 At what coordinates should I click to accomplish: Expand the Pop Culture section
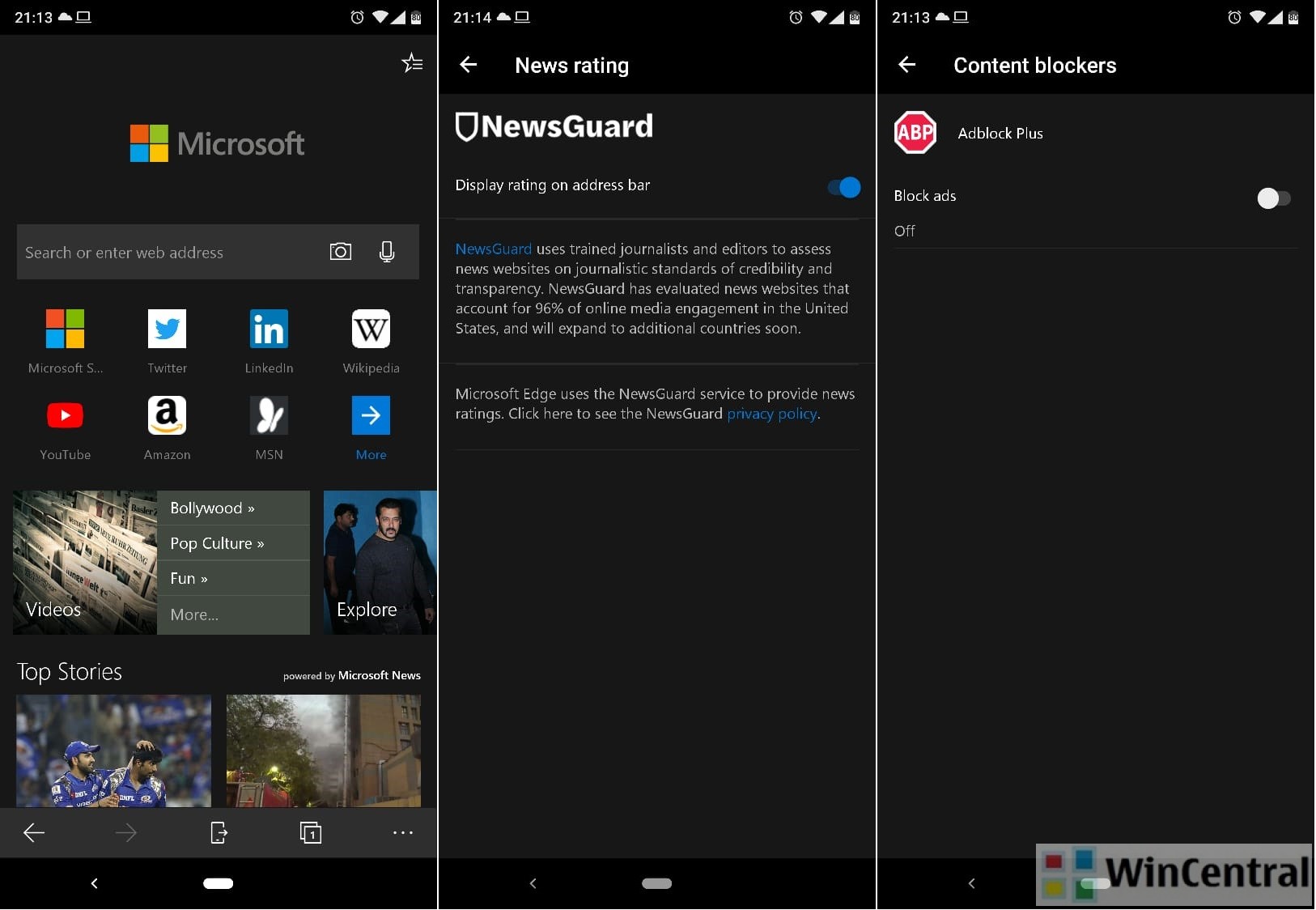(x=217, y=542)
